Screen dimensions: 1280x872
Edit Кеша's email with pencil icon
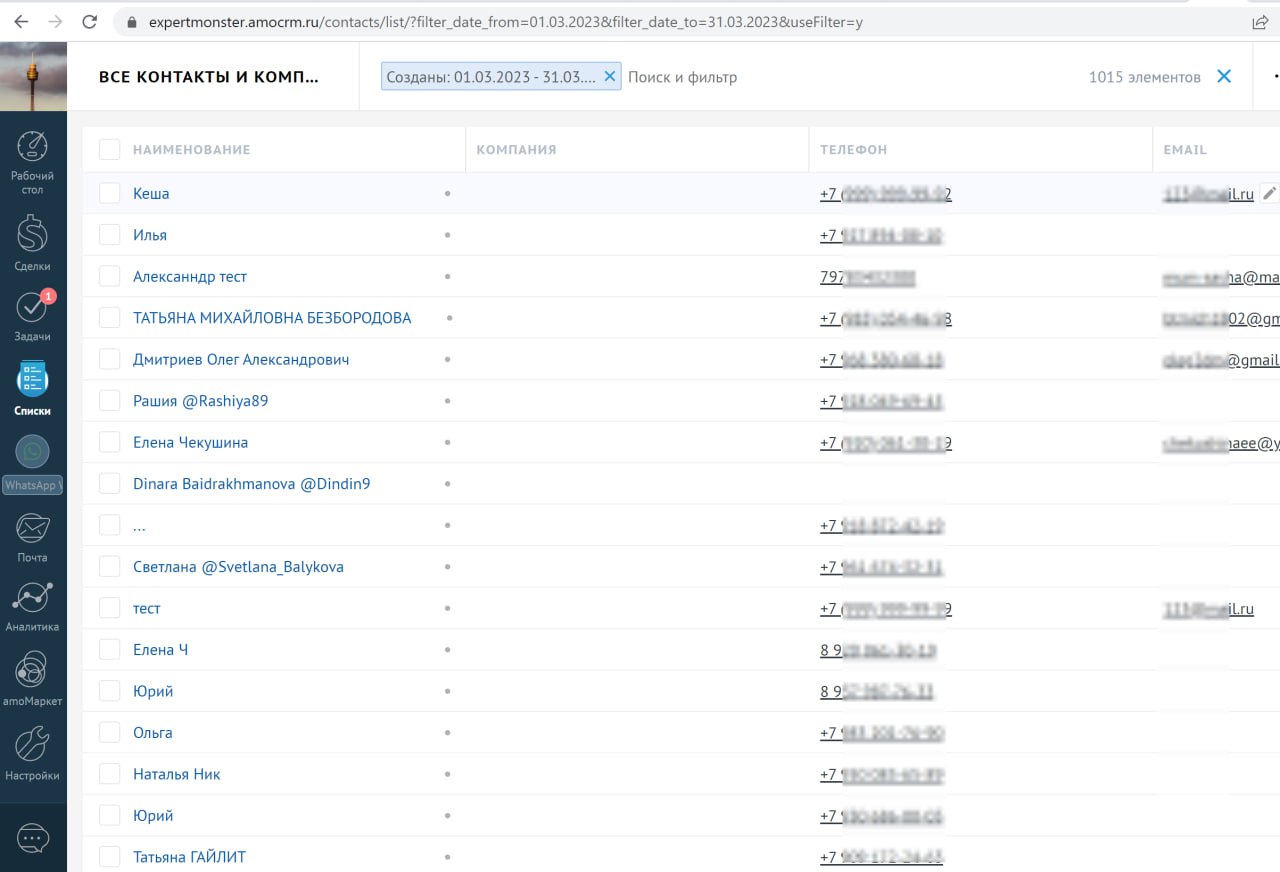(x=1270, y=193)
